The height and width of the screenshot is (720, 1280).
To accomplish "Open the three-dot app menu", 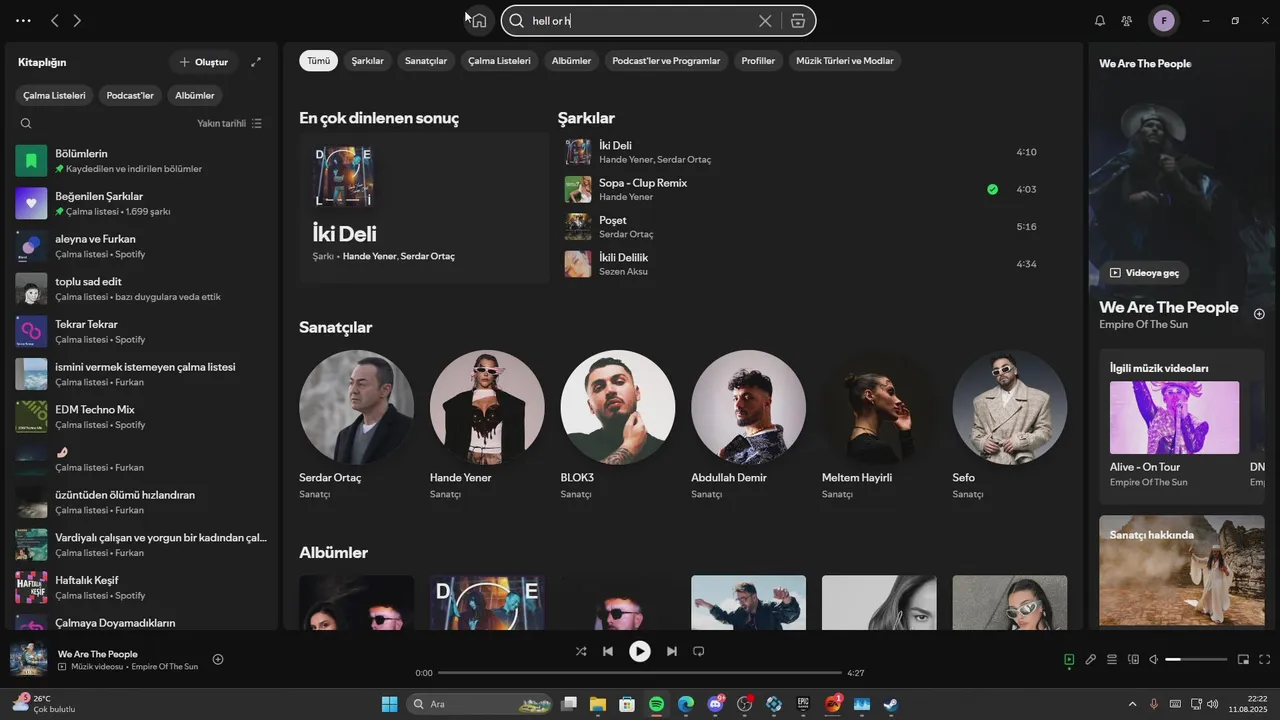I will pos(23,20).
